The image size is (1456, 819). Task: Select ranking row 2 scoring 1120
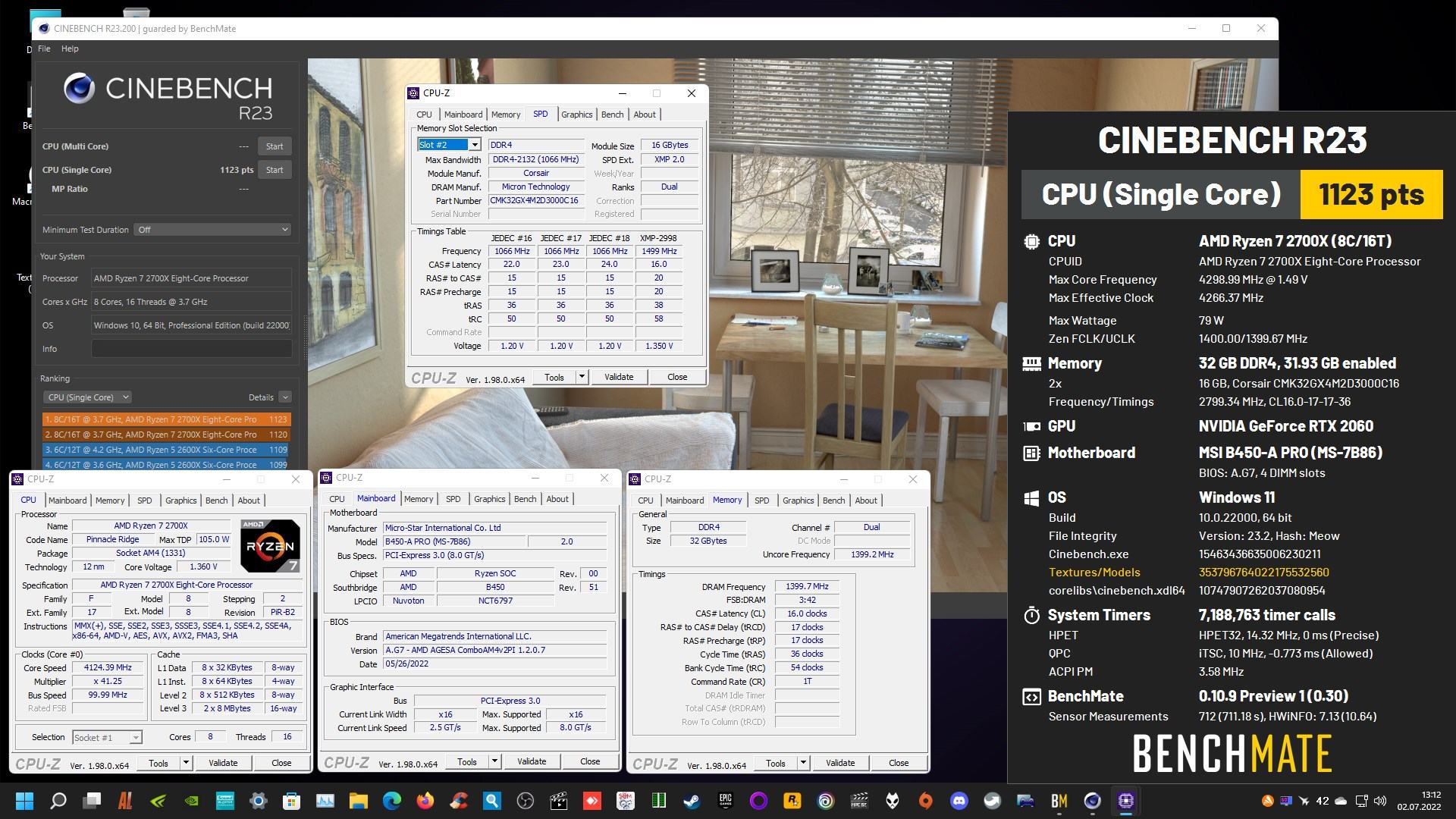(166, 435)
